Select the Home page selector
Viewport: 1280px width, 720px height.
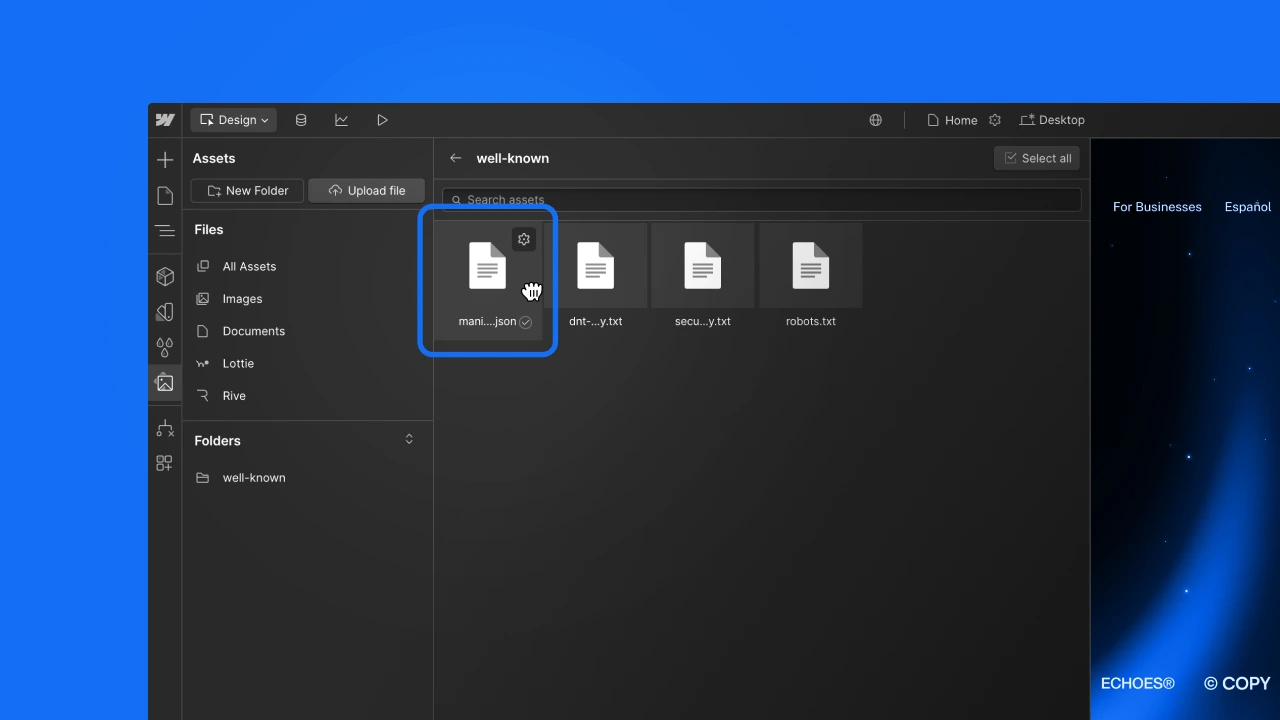pos(952,120)
